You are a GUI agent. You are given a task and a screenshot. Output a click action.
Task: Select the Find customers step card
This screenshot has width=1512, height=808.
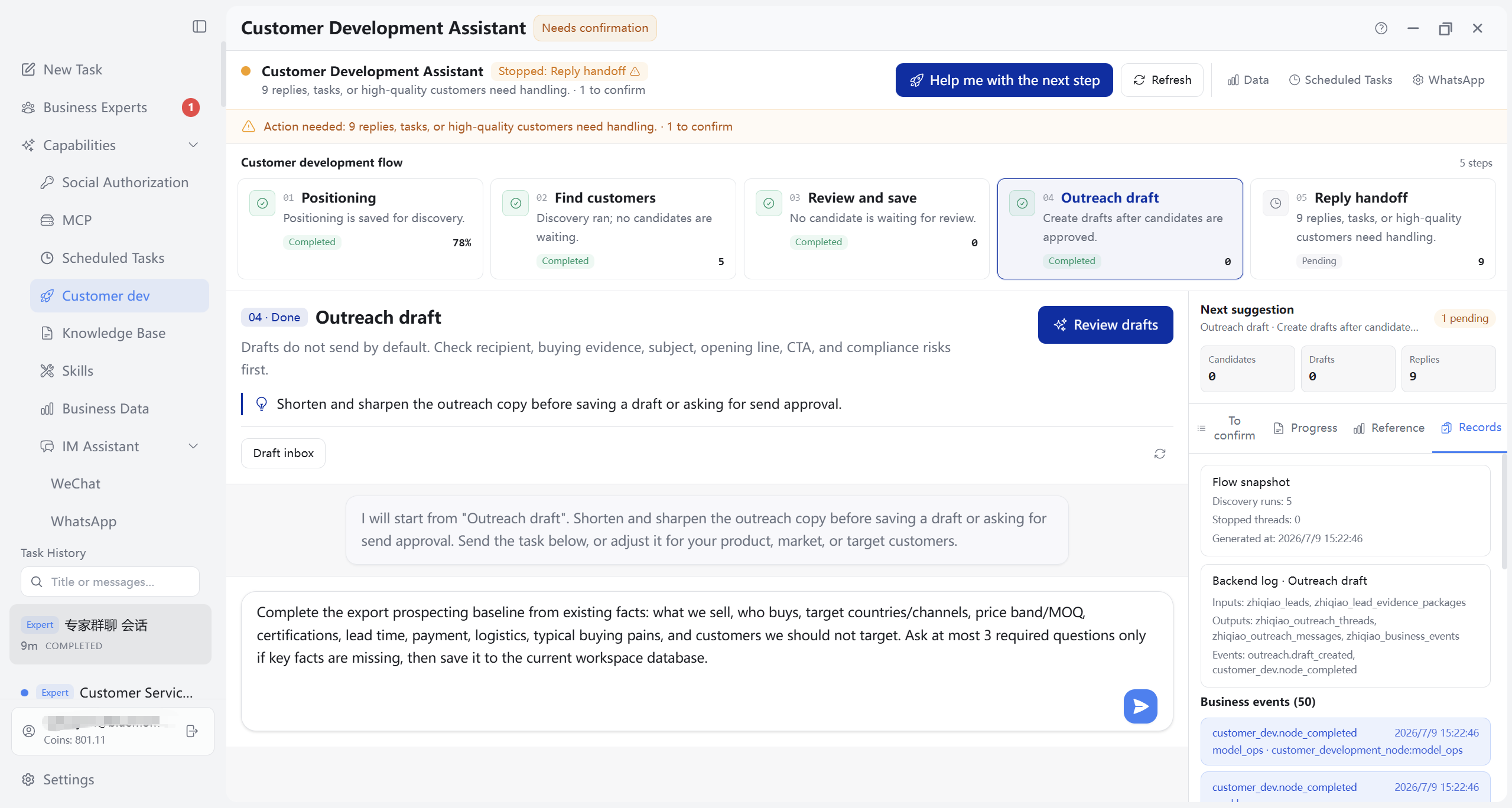613,229
